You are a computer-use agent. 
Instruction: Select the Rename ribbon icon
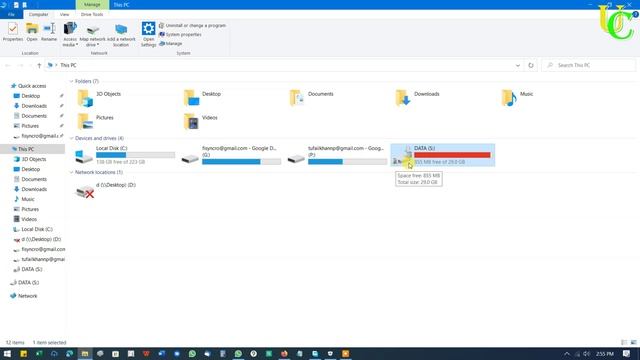click(49, 32)
